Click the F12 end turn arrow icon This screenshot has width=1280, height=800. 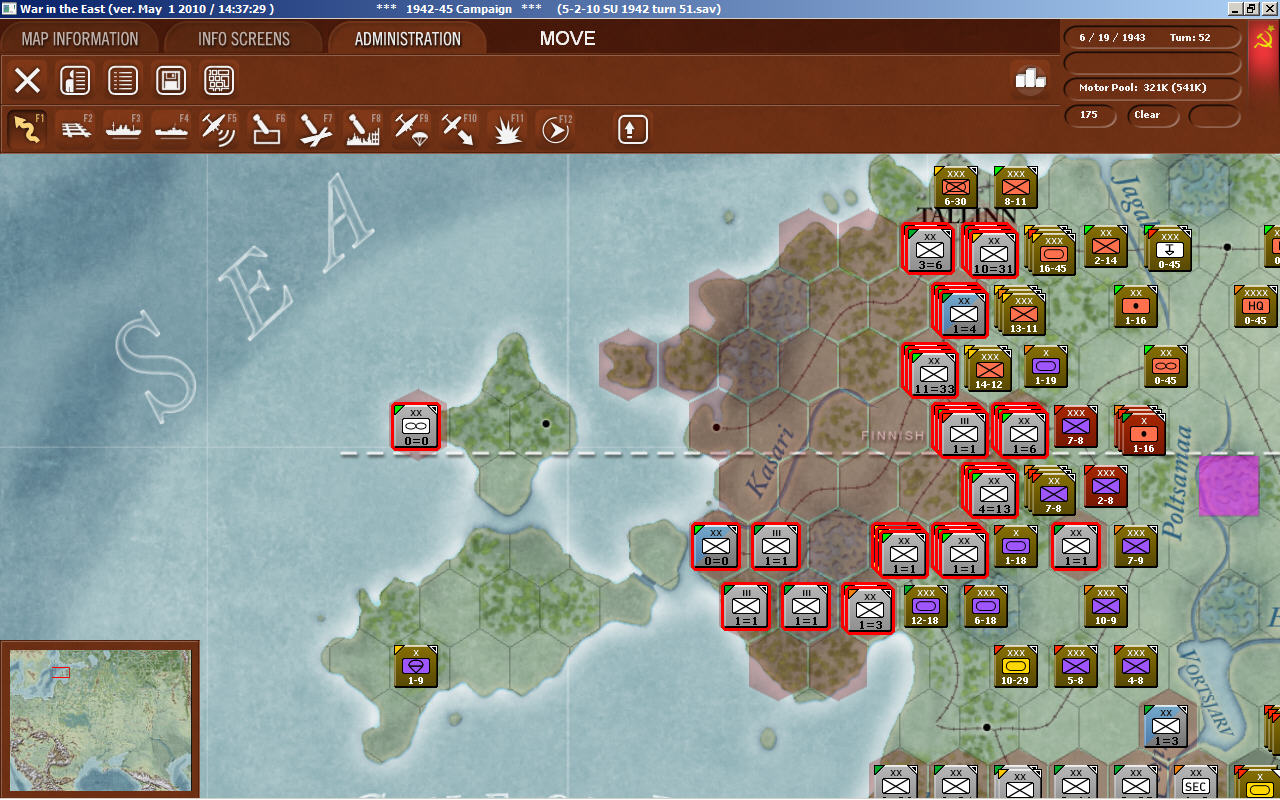tap(556, 129)
